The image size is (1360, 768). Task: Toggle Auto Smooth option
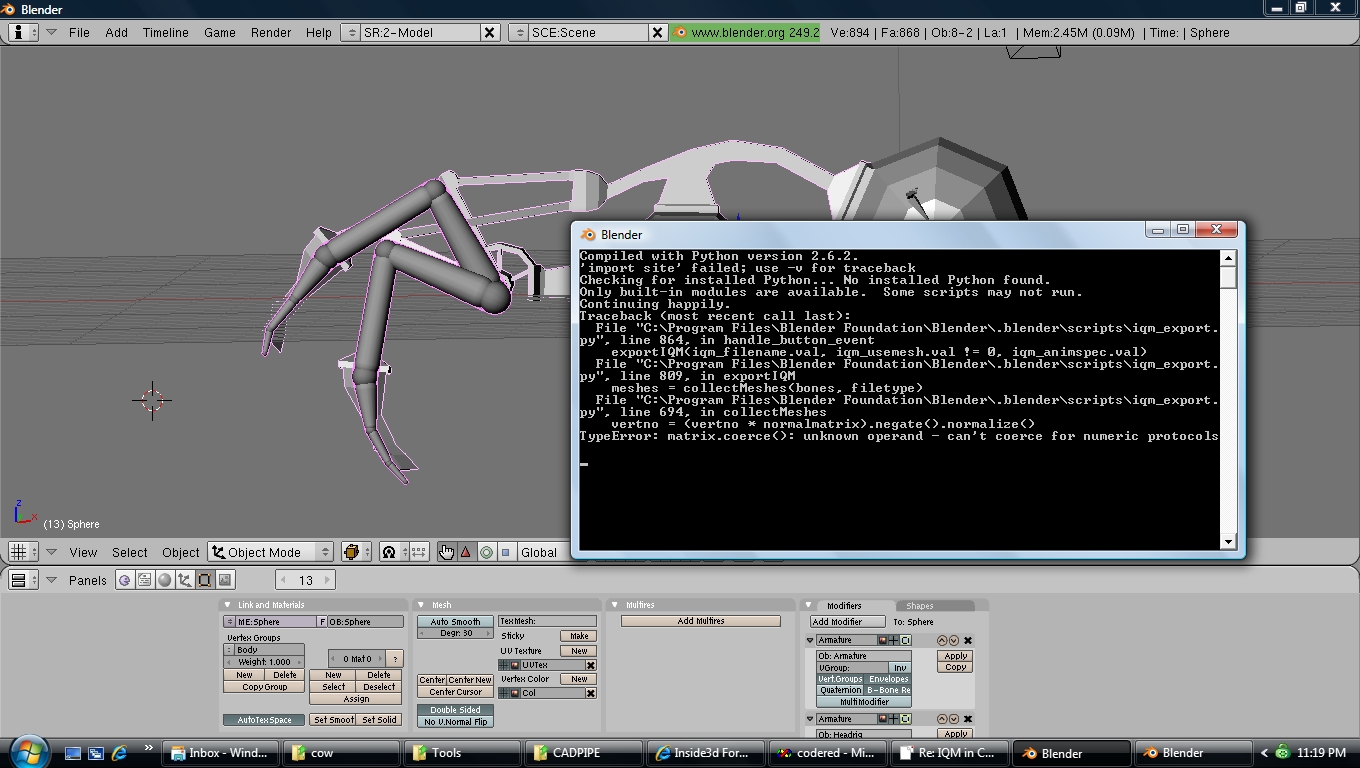pos(455,622)
